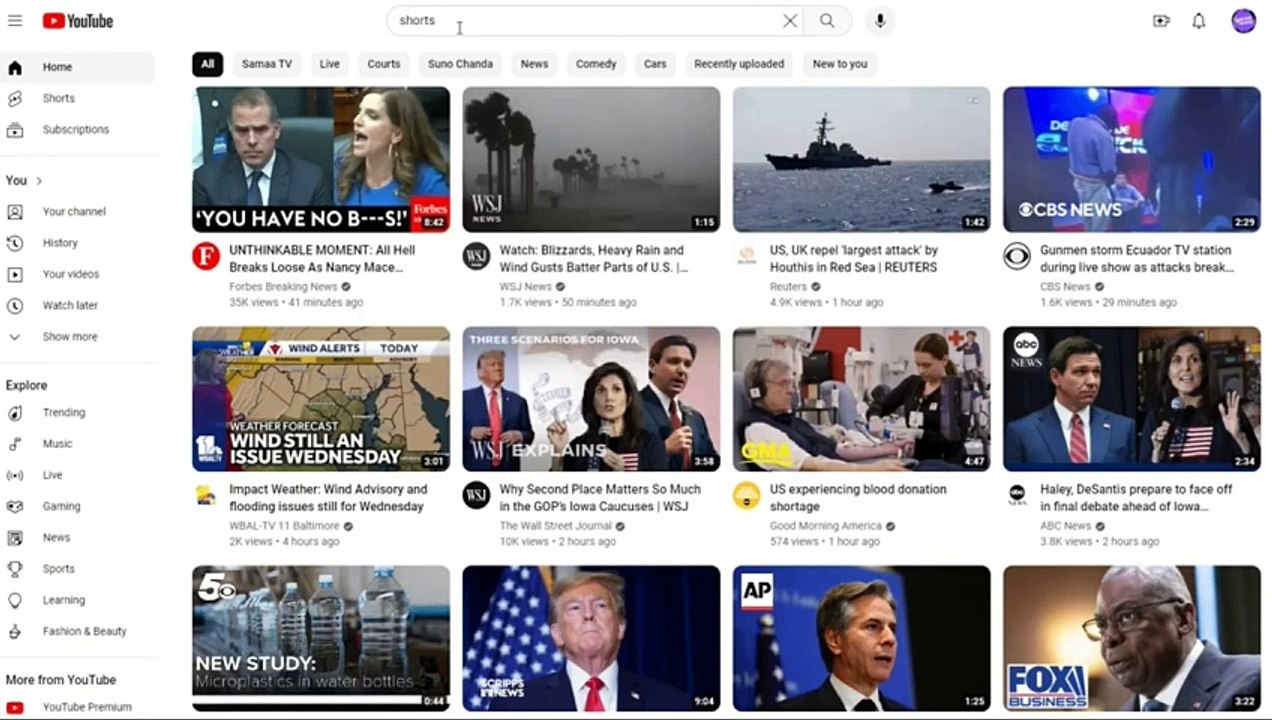Open the microplastics water bottles thumbnail
Screen dimensions: 1272x720
(321, 638)
